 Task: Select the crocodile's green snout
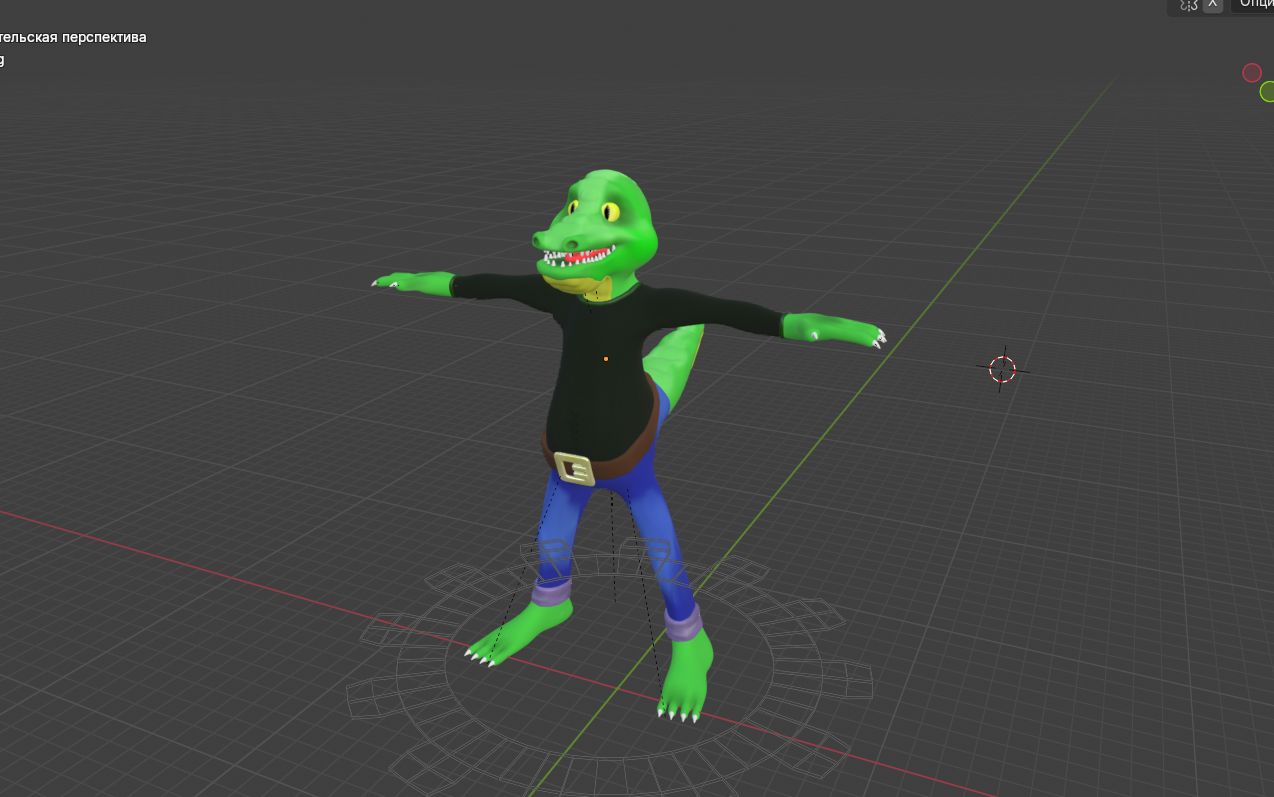(560, 238)
